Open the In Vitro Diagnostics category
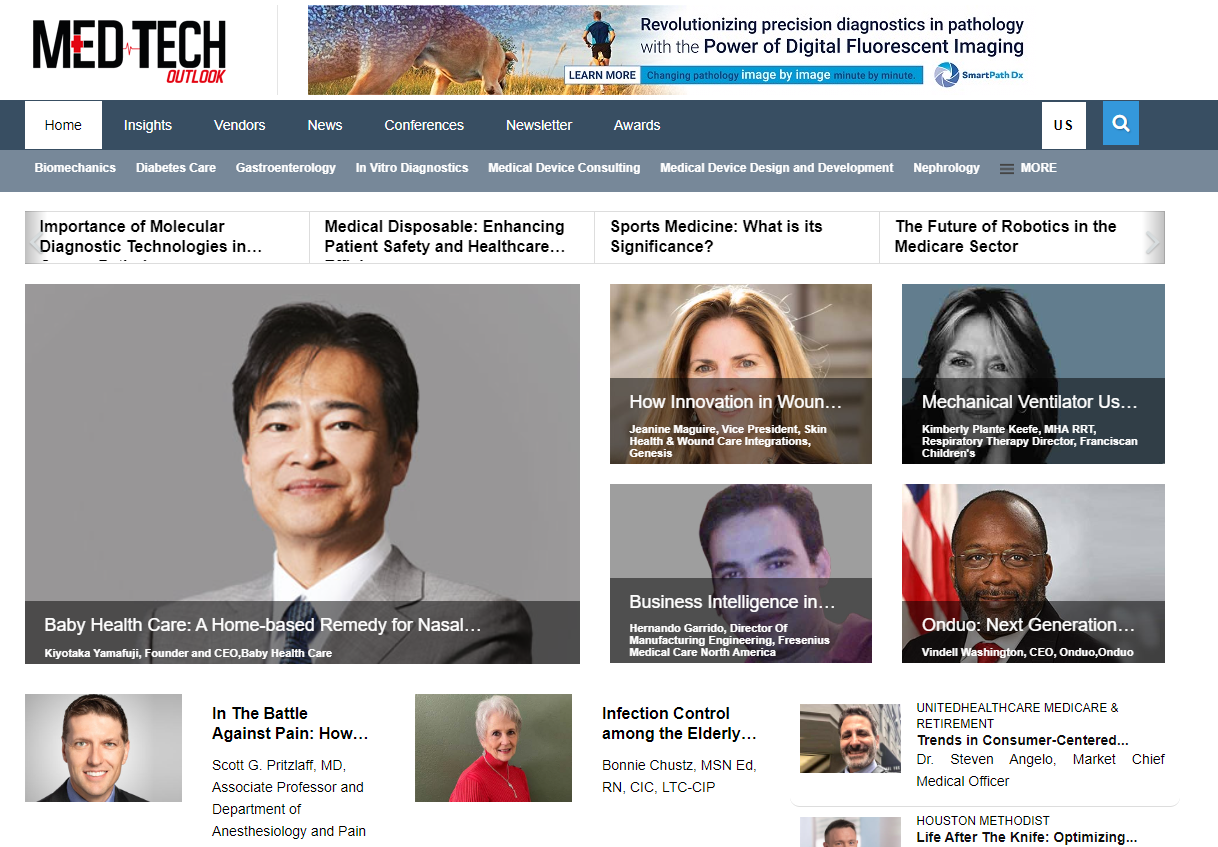The width and height of the screenshot is (1218, 847). coord(412,168)
